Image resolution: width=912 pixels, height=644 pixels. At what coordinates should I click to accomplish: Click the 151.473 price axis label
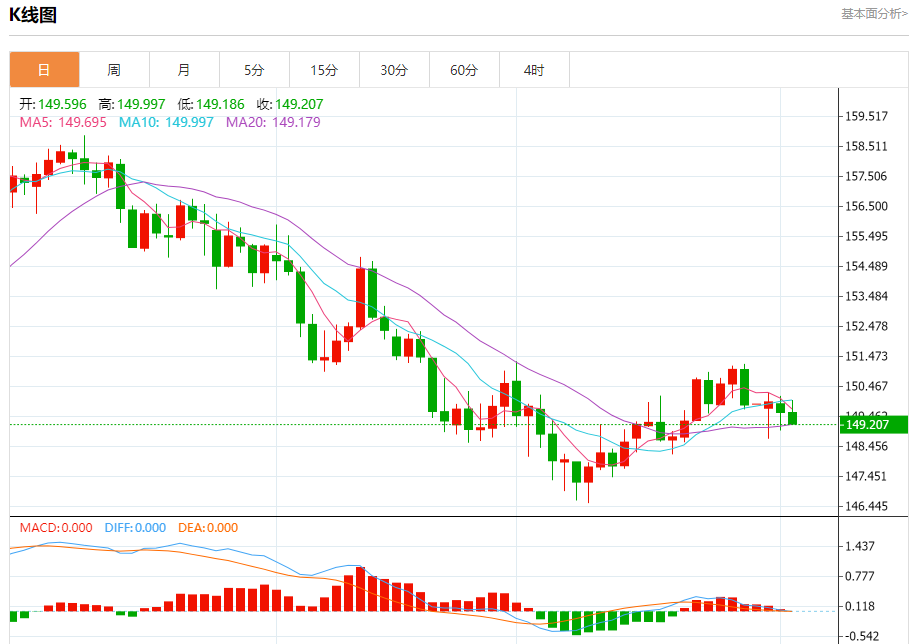866,356
